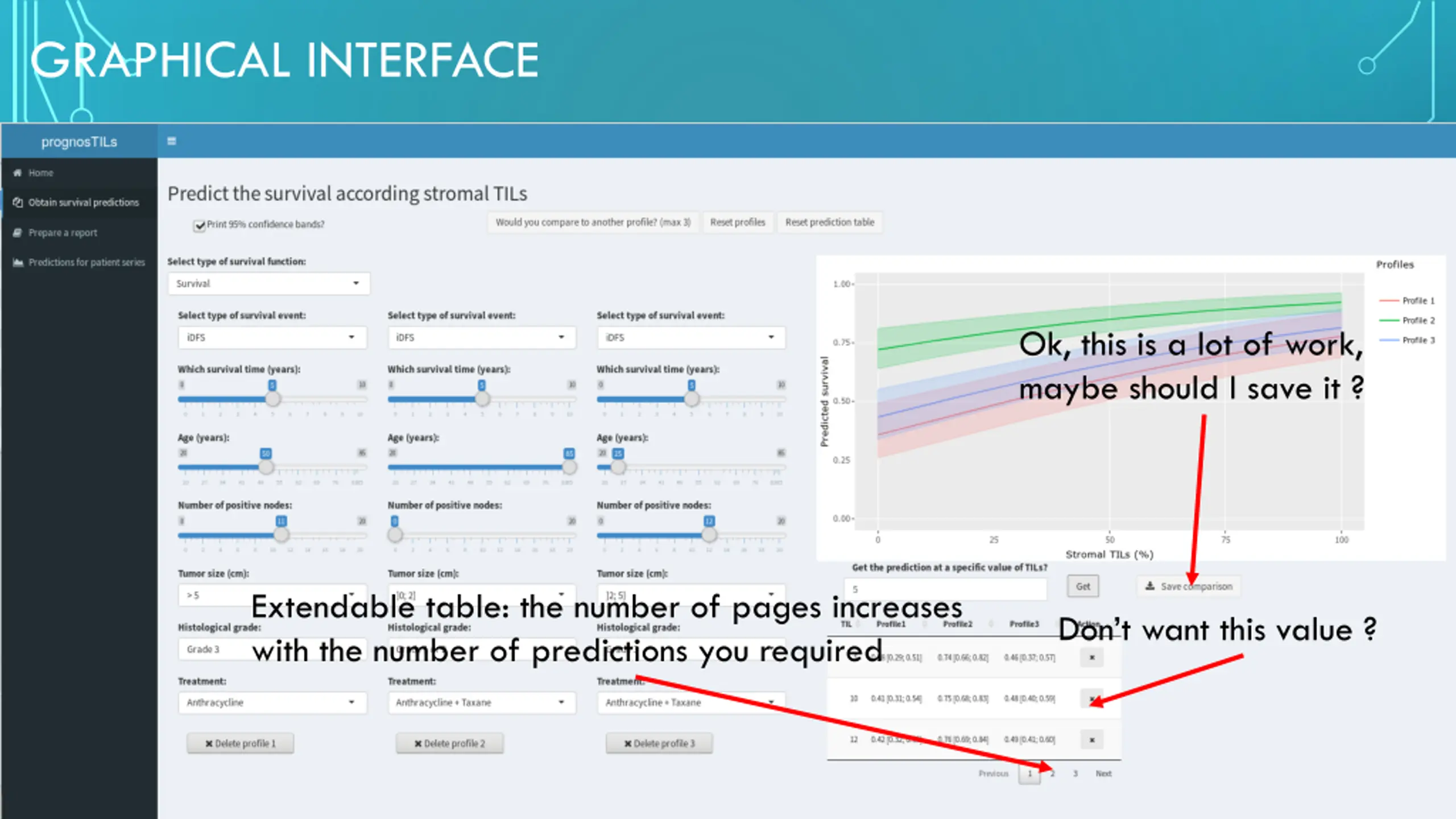The width and height of the screenshot is (1456, 819).
Task: Click the Next pagination link
Action: click(1103, 773)
